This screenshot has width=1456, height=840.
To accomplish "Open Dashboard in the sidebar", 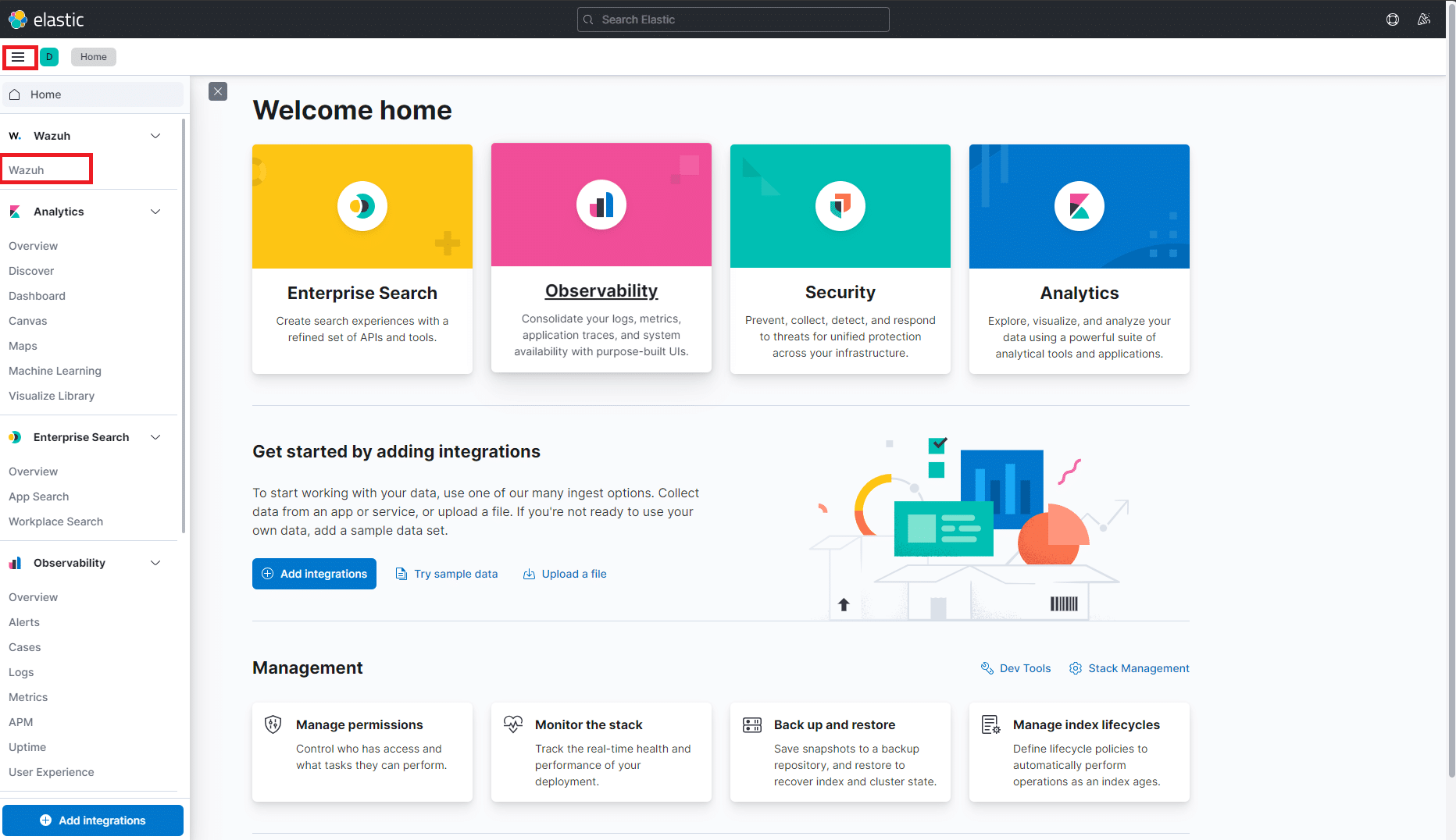I will point(37,296).
